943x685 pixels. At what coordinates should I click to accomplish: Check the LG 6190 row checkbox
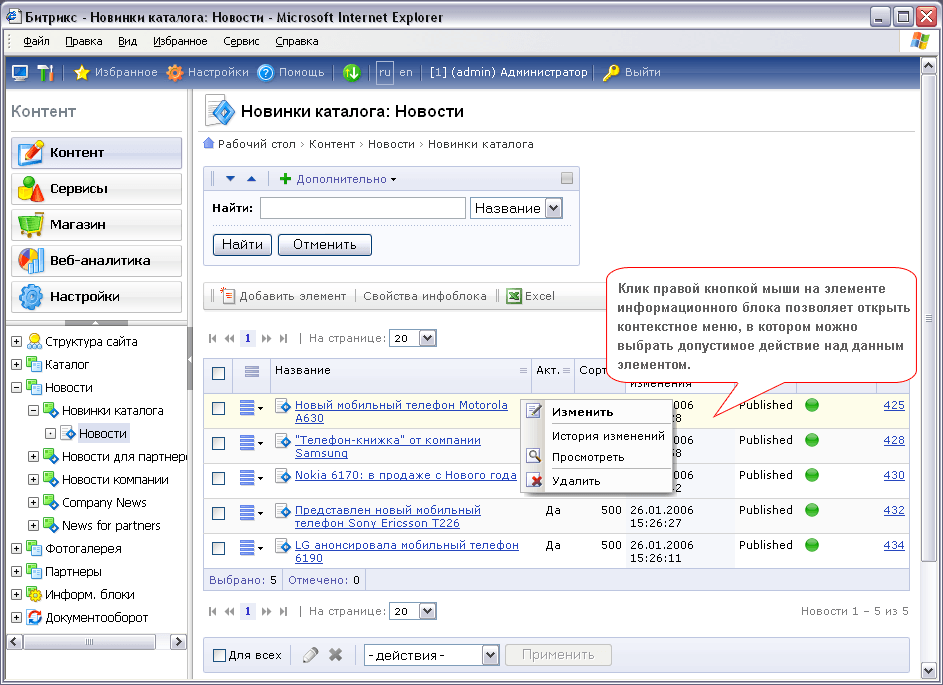pos(218,548)
